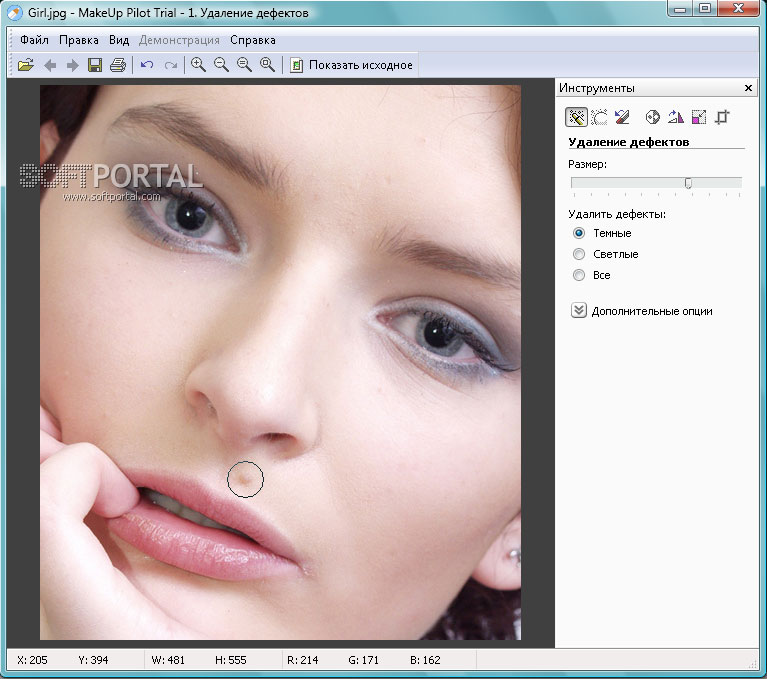Select the Все radio option

pos(579,275)
